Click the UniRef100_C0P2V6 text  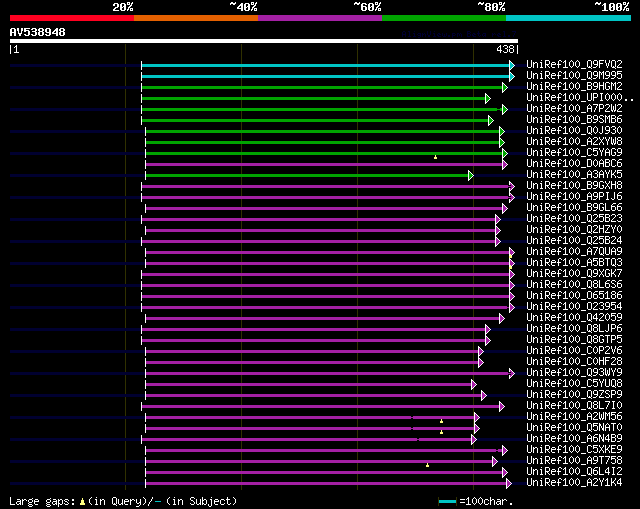tap(574, 351)
